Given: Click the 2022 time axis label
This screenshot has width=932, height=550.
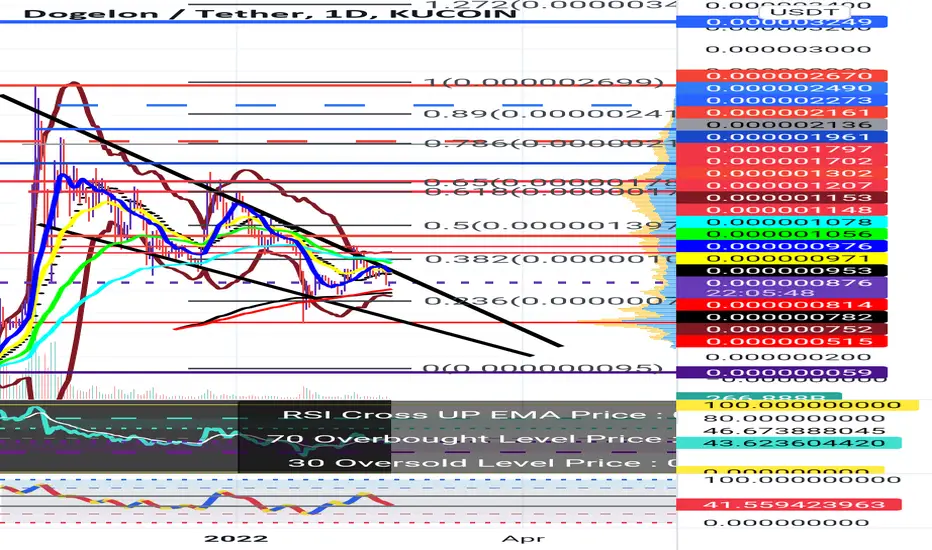Looking at the screenshot, I should point(236,539).
